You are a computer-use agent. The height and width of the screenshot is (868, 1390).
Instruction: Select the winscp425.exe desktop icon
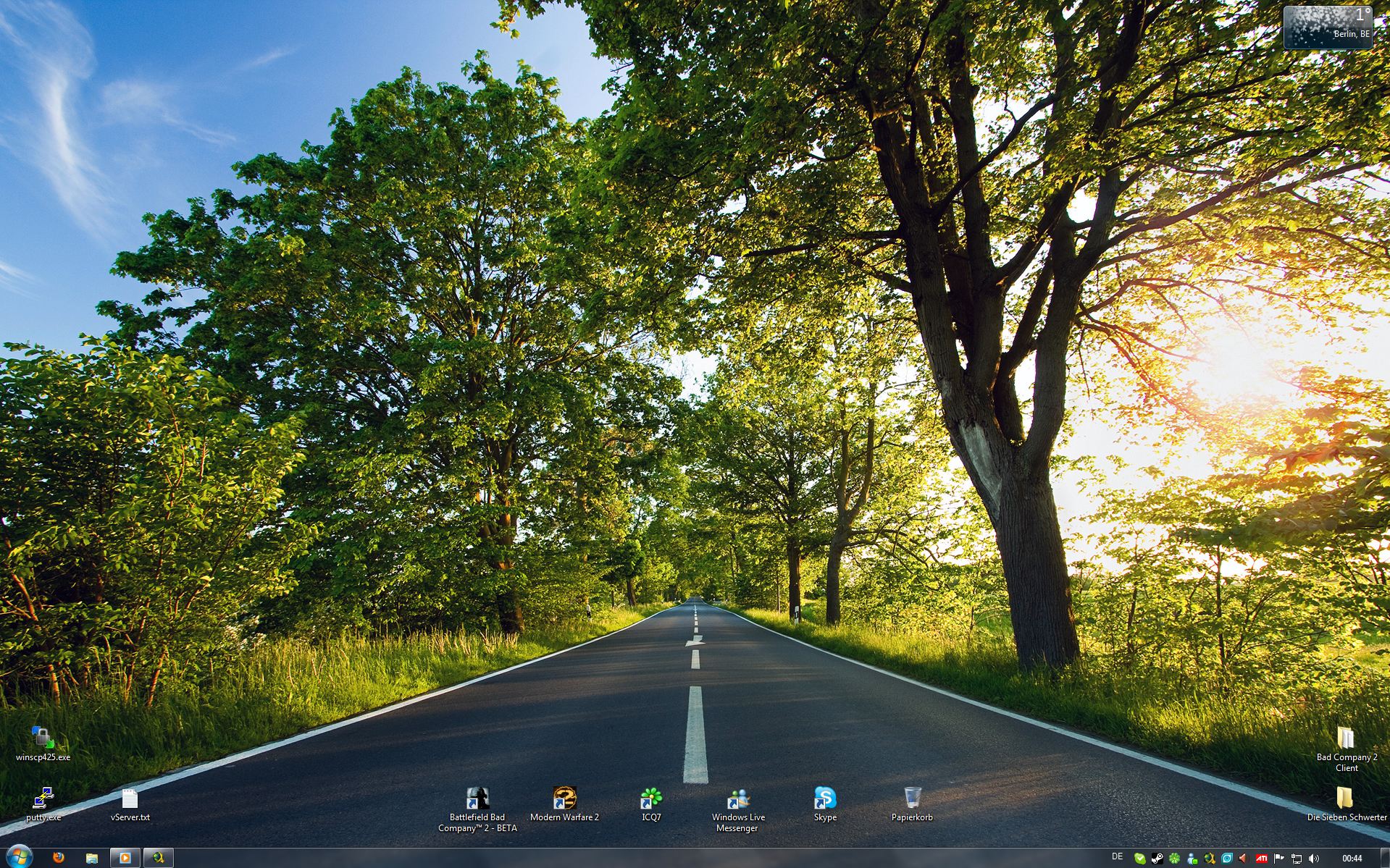pyautogui.click(x=43, y=738)
